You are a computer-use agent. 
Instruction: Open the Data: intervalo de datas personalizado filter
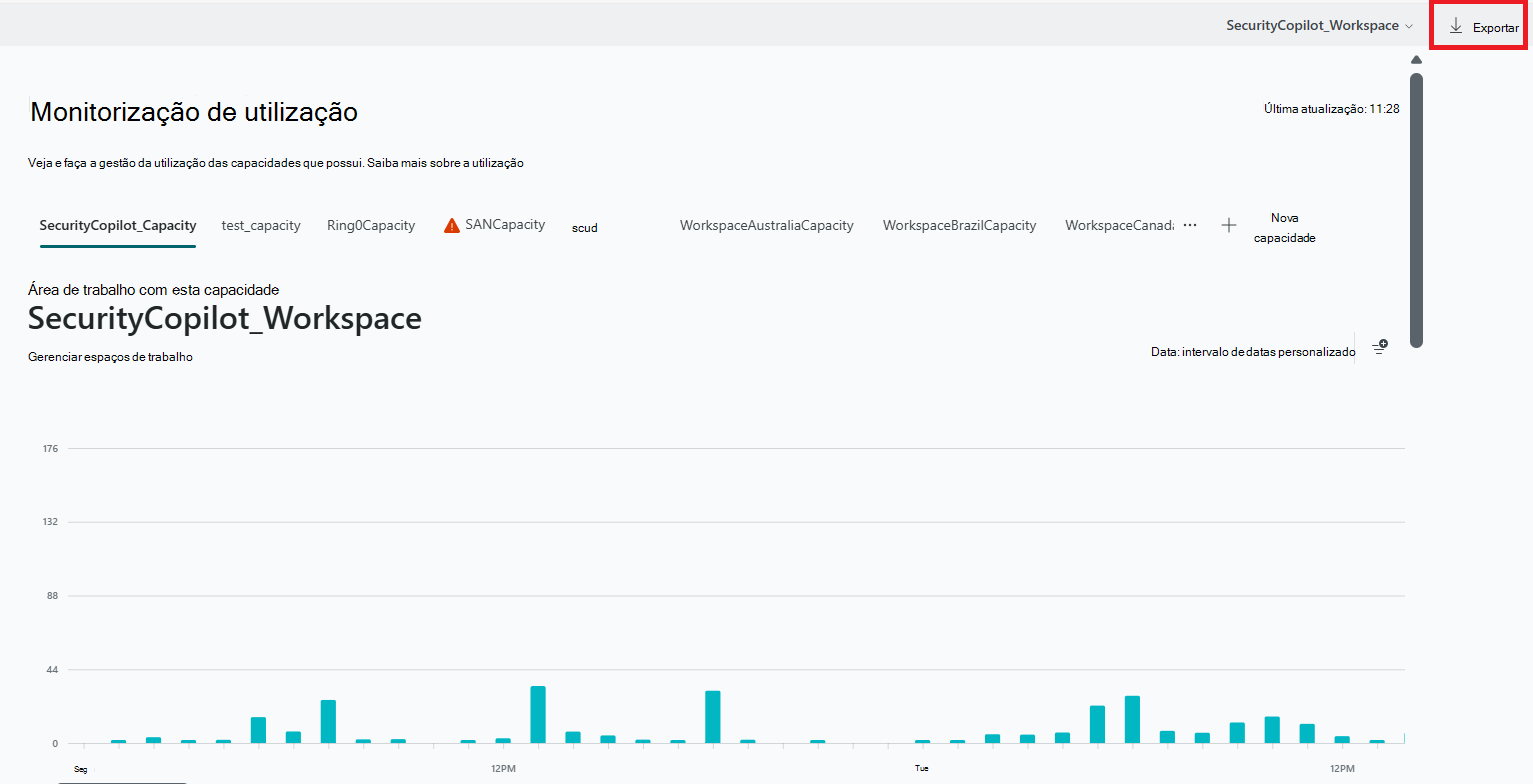point(1252,352)
